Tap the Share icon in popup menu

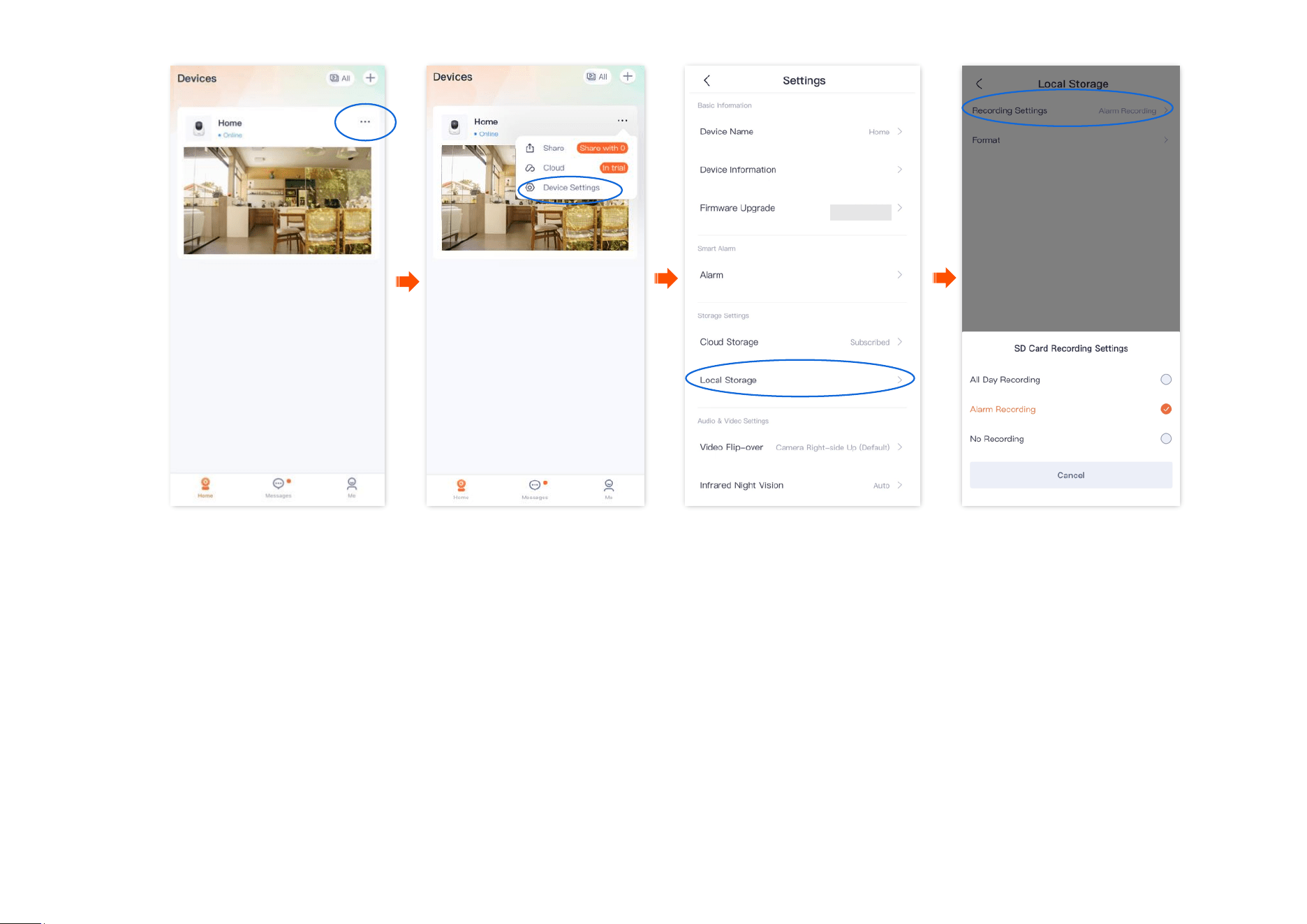tap(530, 148)
